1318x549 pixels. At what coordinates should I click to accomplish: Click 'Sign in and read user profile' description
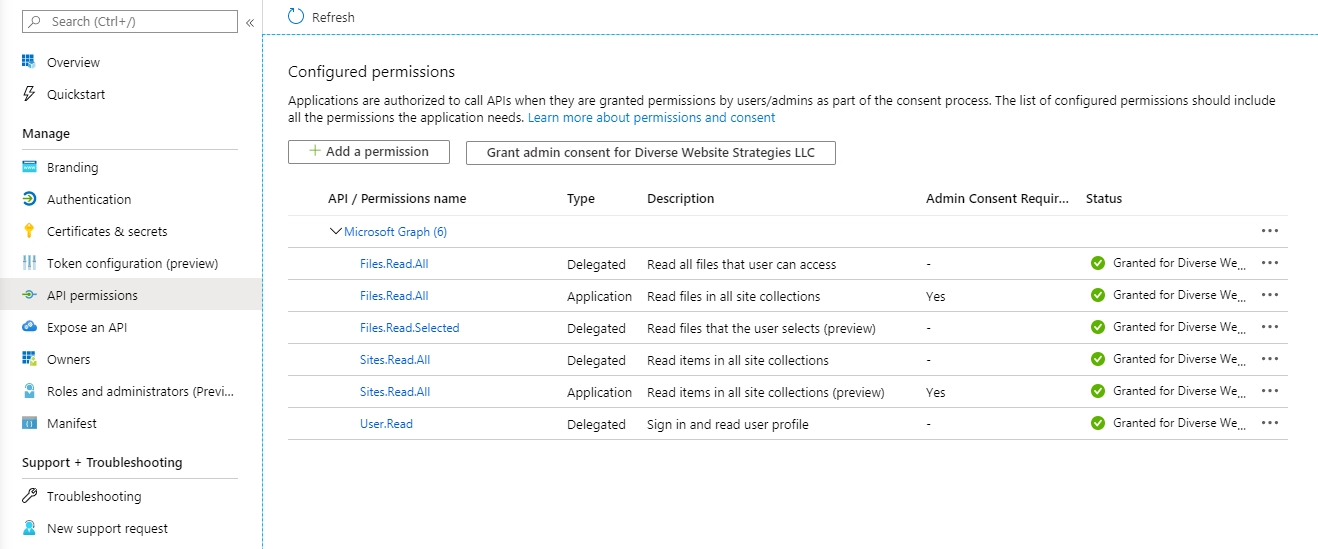point(728,424)
